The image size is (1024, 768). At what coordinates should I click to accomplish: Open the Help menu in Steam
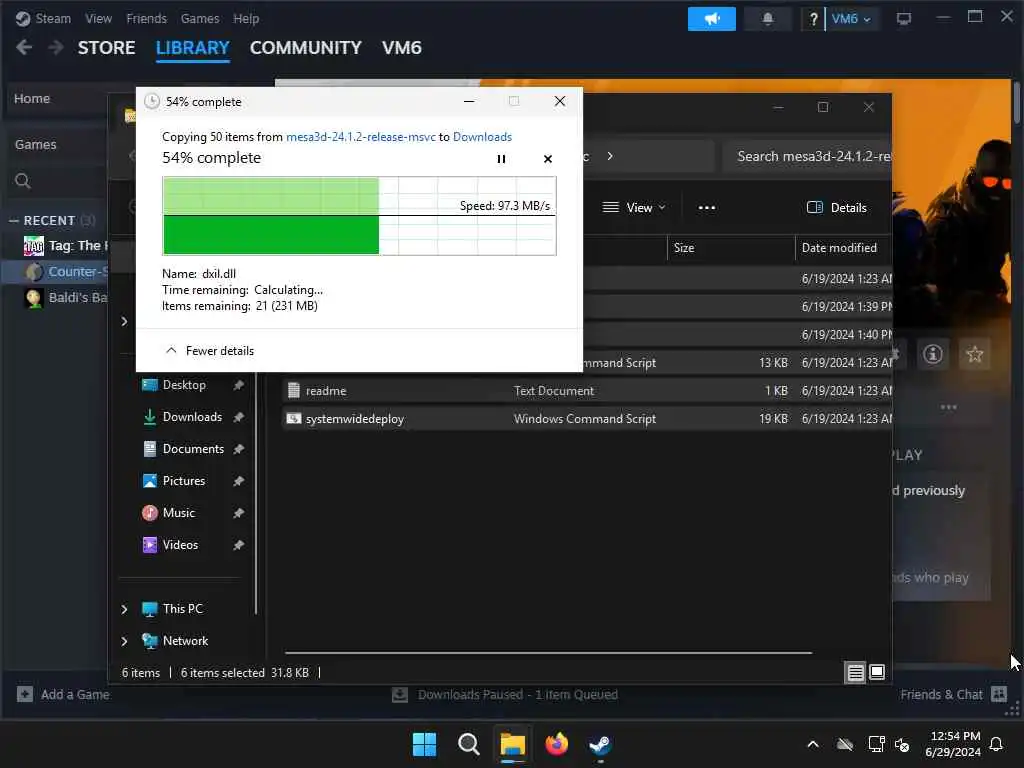pos(246,18)
